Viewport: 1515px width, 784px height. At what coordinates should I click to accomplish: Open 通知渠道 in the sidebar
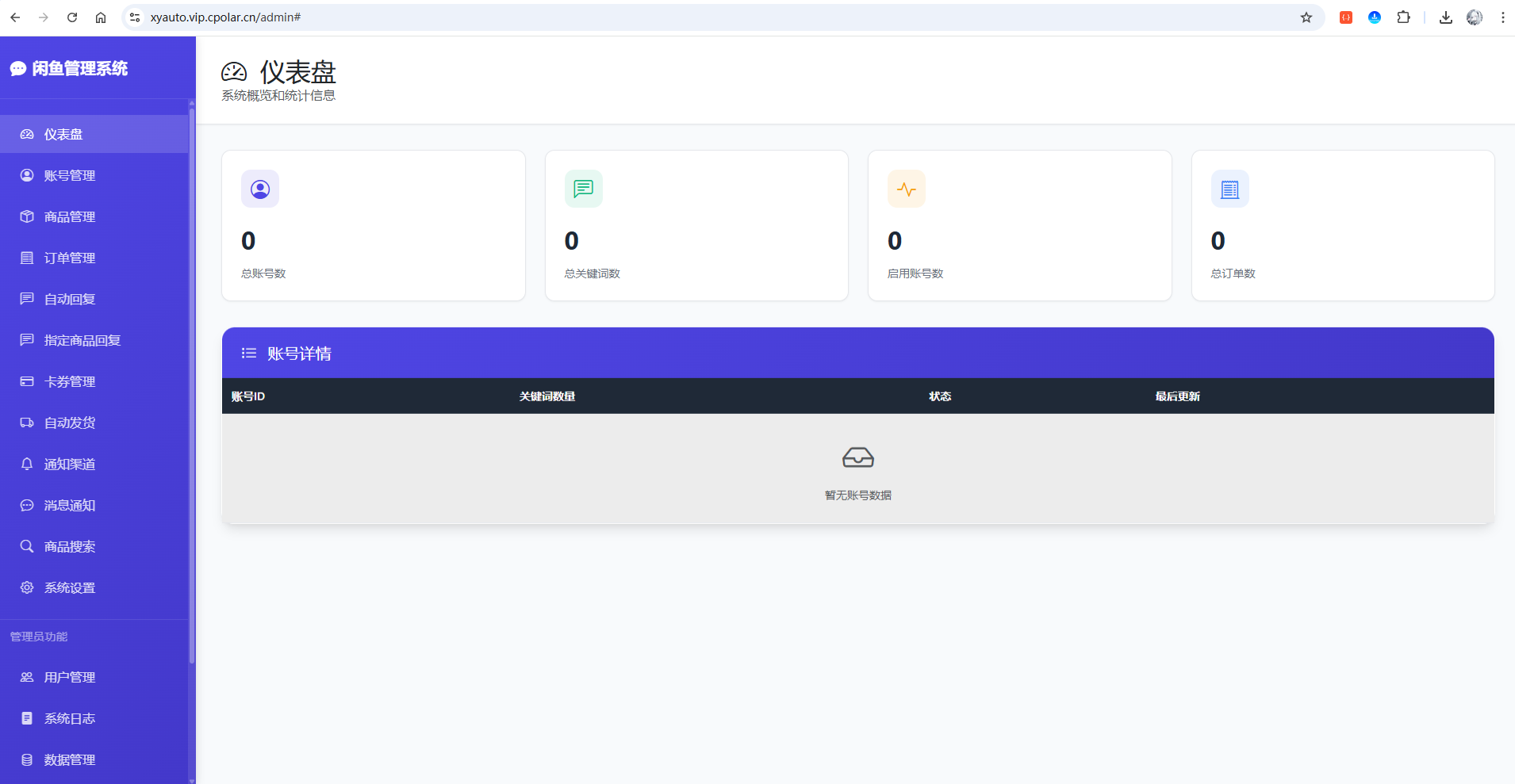[94, 464]
